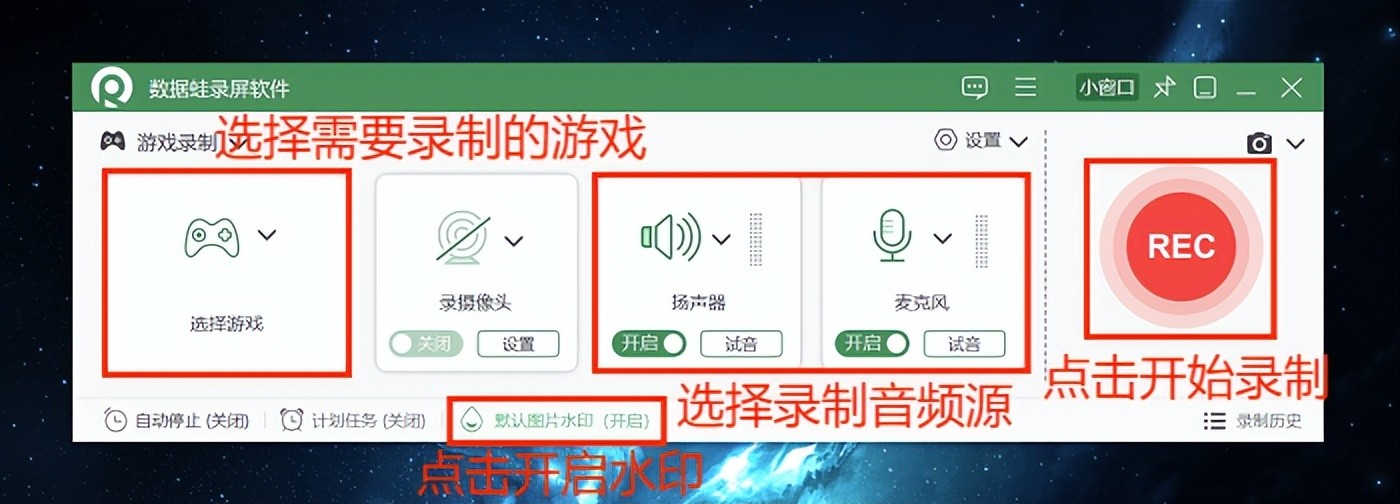Turn off the speaker 开启 switch
This screenshot has width=1400, height=504.
pyautogui.click(x=649, y=344)
